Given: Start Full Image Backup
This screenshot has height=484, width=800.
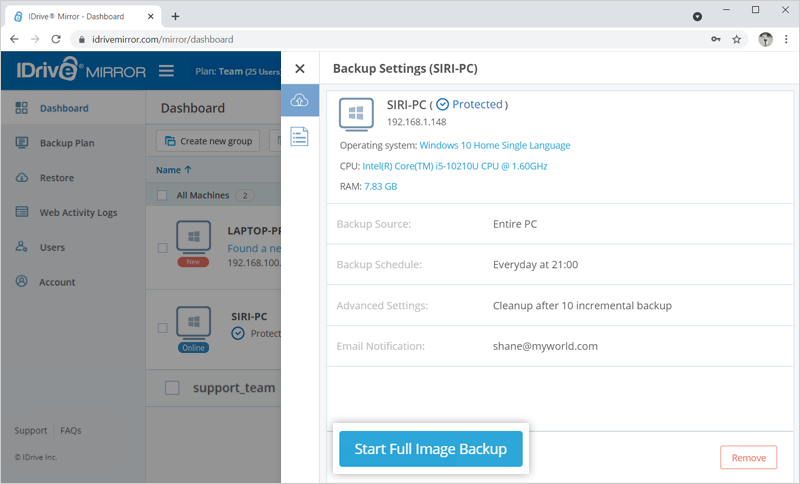Looking at the screenshot, I should pos(431,449).
